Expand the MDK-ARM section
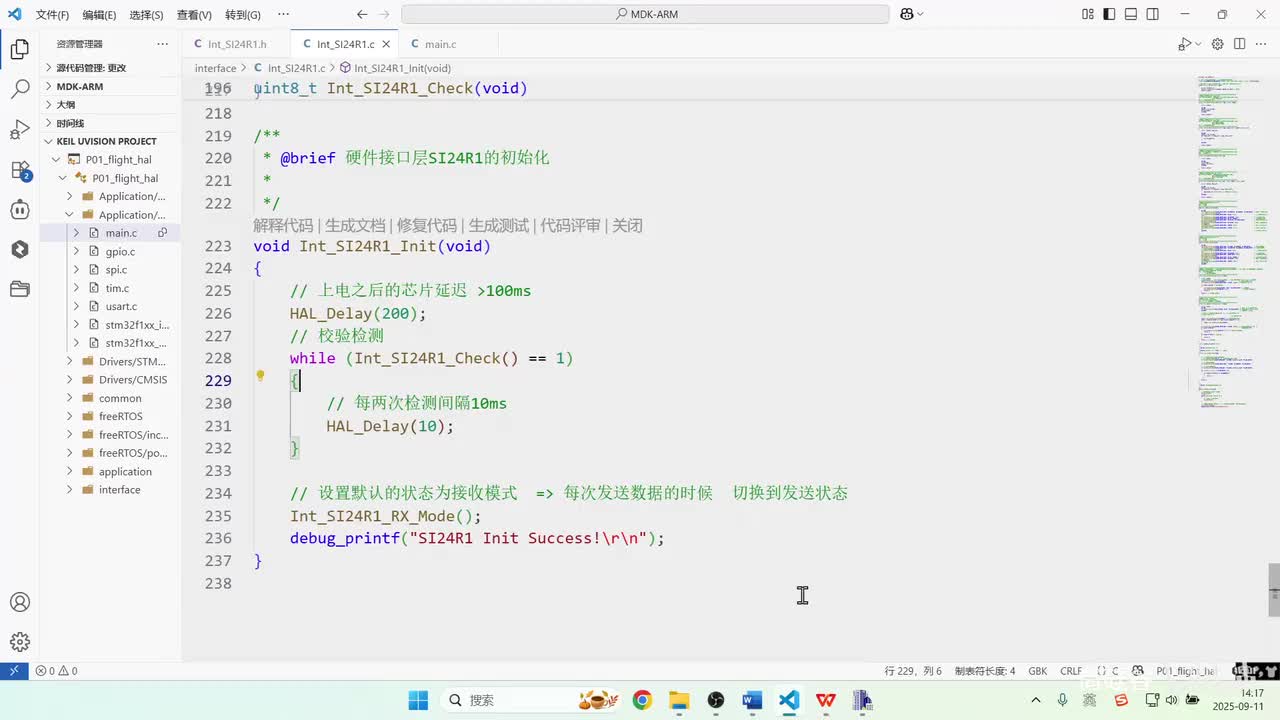This screenshot has height=720, width=1280. click(110, 86)
